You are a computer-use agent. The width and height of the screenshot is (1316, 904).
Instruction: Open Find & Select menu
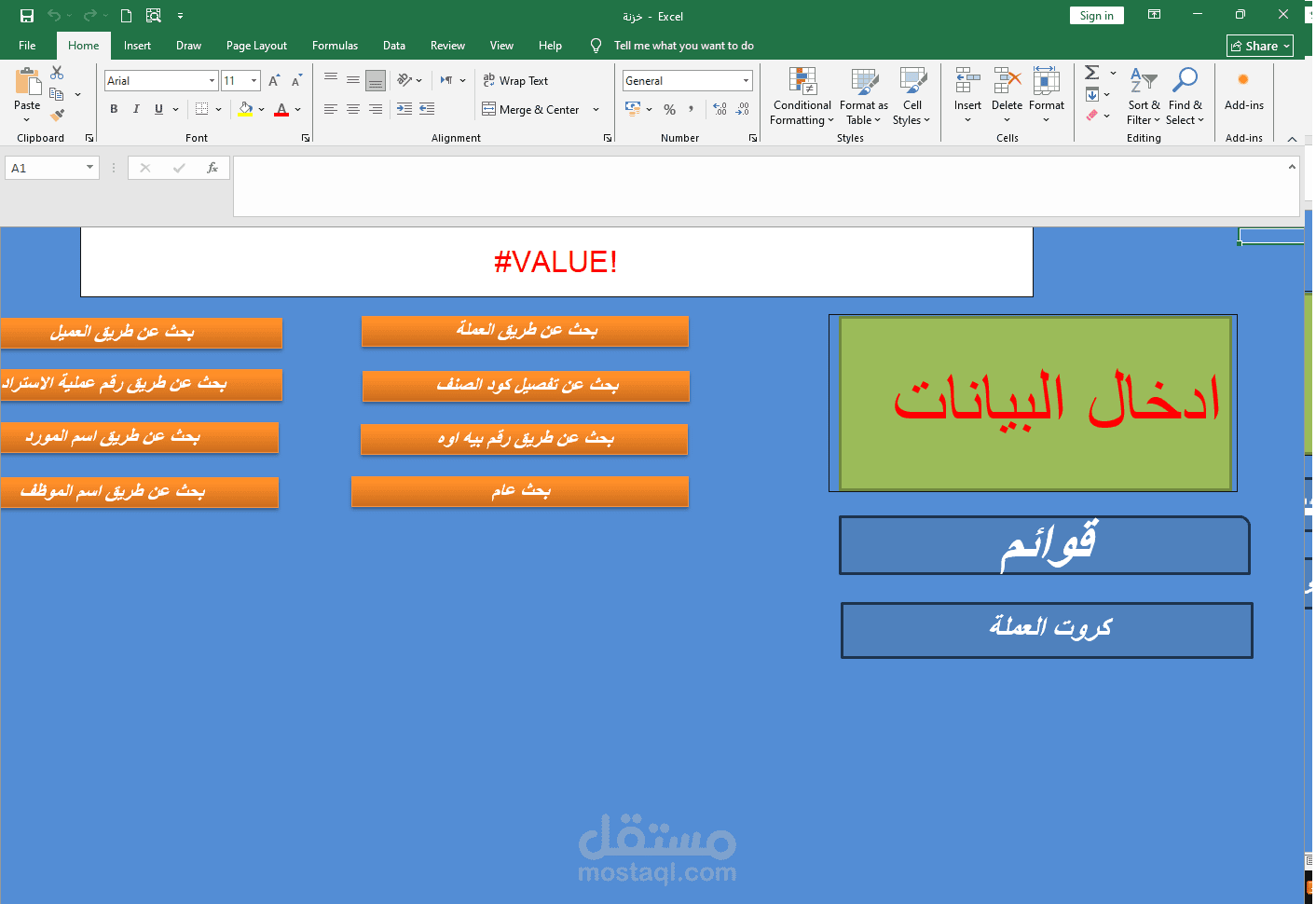point(1185,97)
